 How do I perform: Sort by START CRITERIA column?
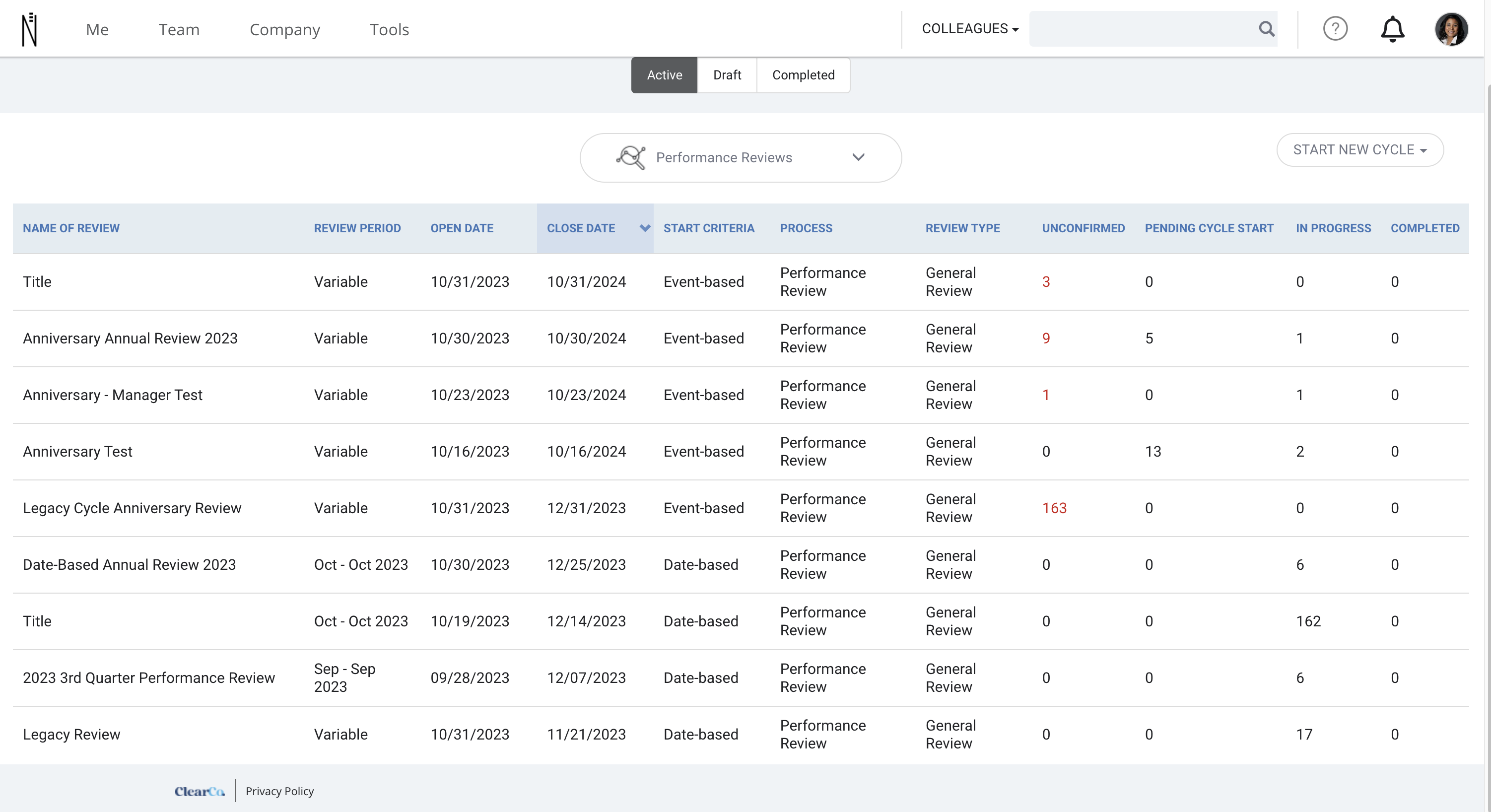708,228
